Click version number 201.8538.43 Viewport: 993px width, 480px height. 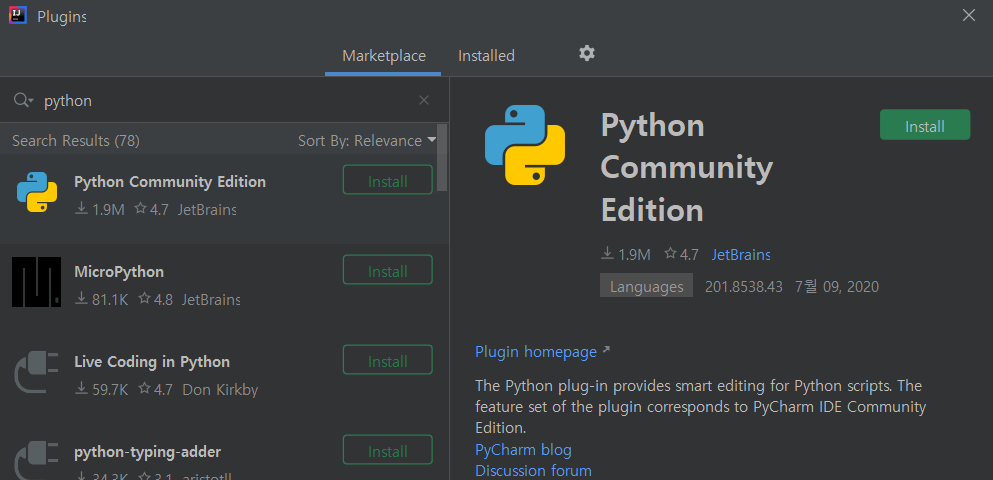click(744, 287)
